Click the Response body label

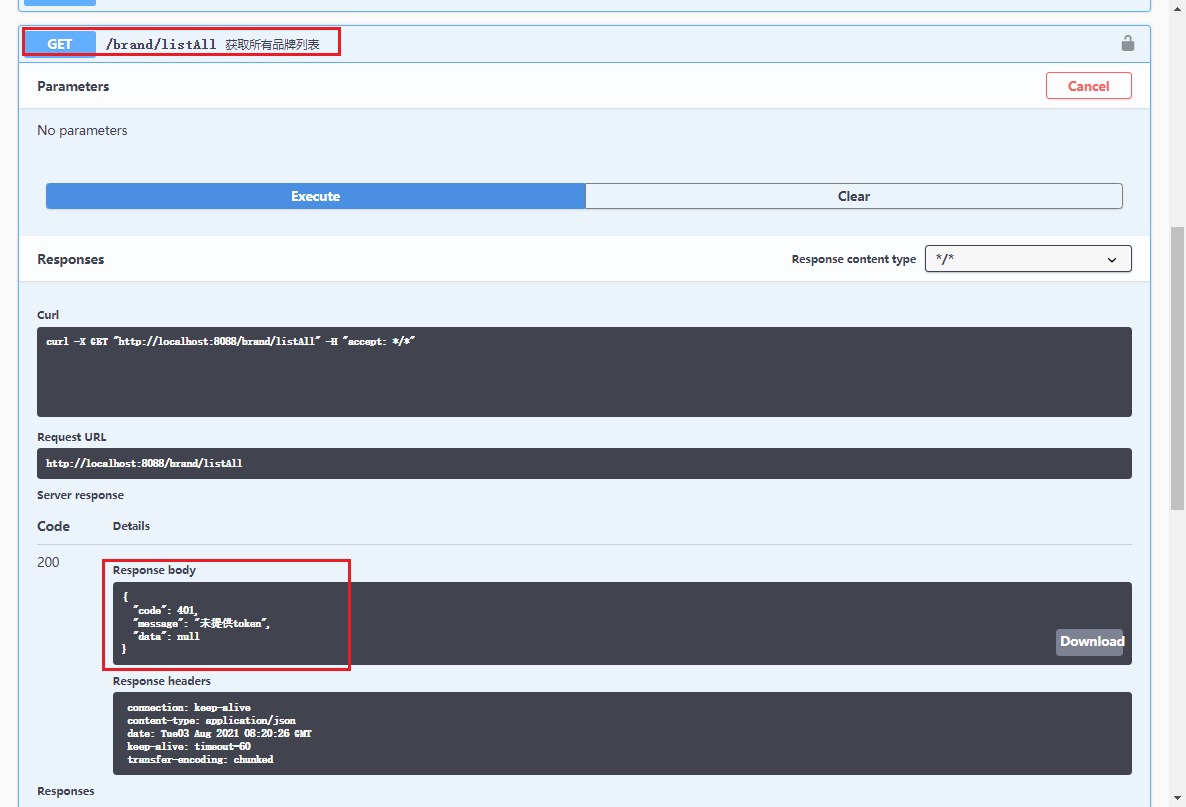[154, 570]
